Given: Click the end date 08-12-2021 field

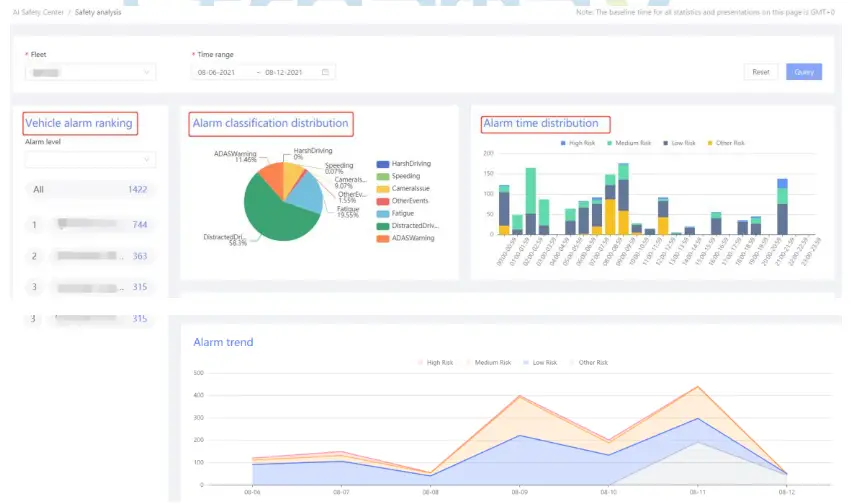Looking at the screenshot, I should pyautogui.click(x=283, y=72).
